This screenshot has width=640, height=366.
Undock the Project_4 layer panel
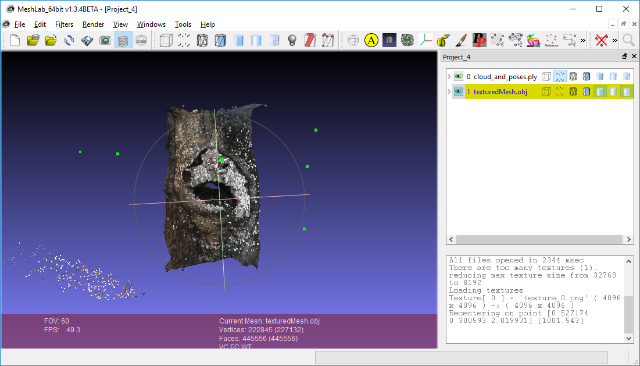click(x=624, y=57)
